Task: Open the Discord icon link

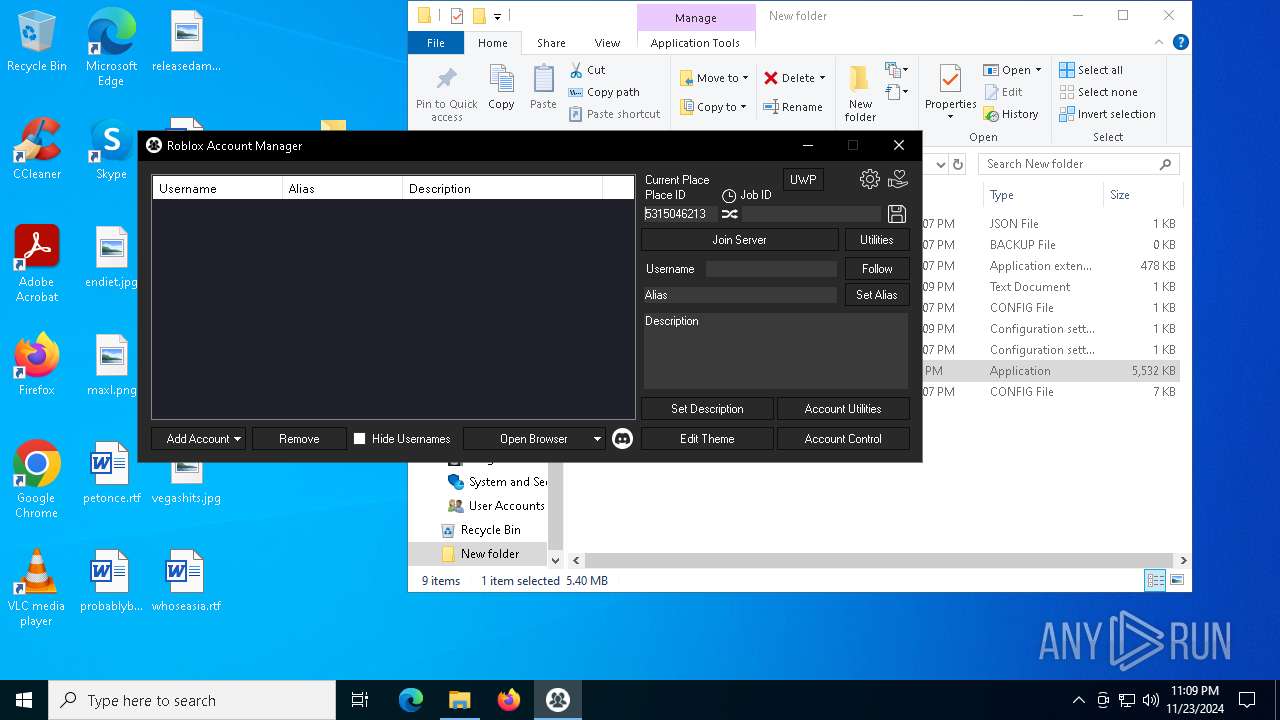Action: [x=623, y=438]
